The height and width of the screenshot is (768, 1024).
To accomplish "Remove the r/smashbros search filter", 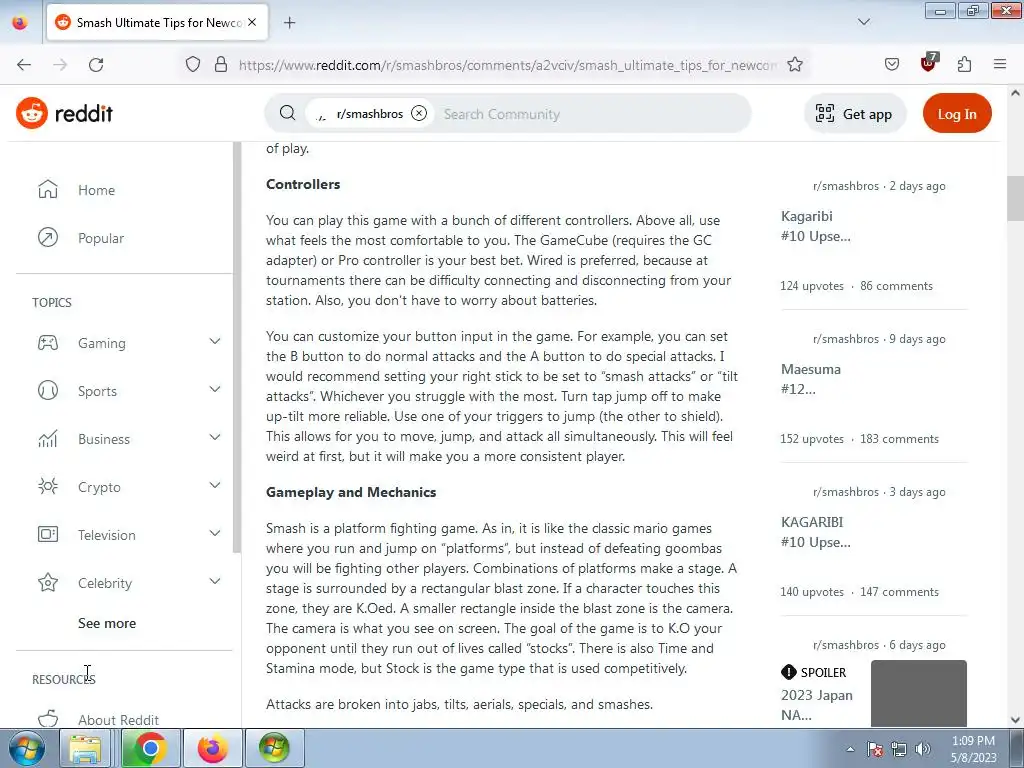I will tap(419, 113).
